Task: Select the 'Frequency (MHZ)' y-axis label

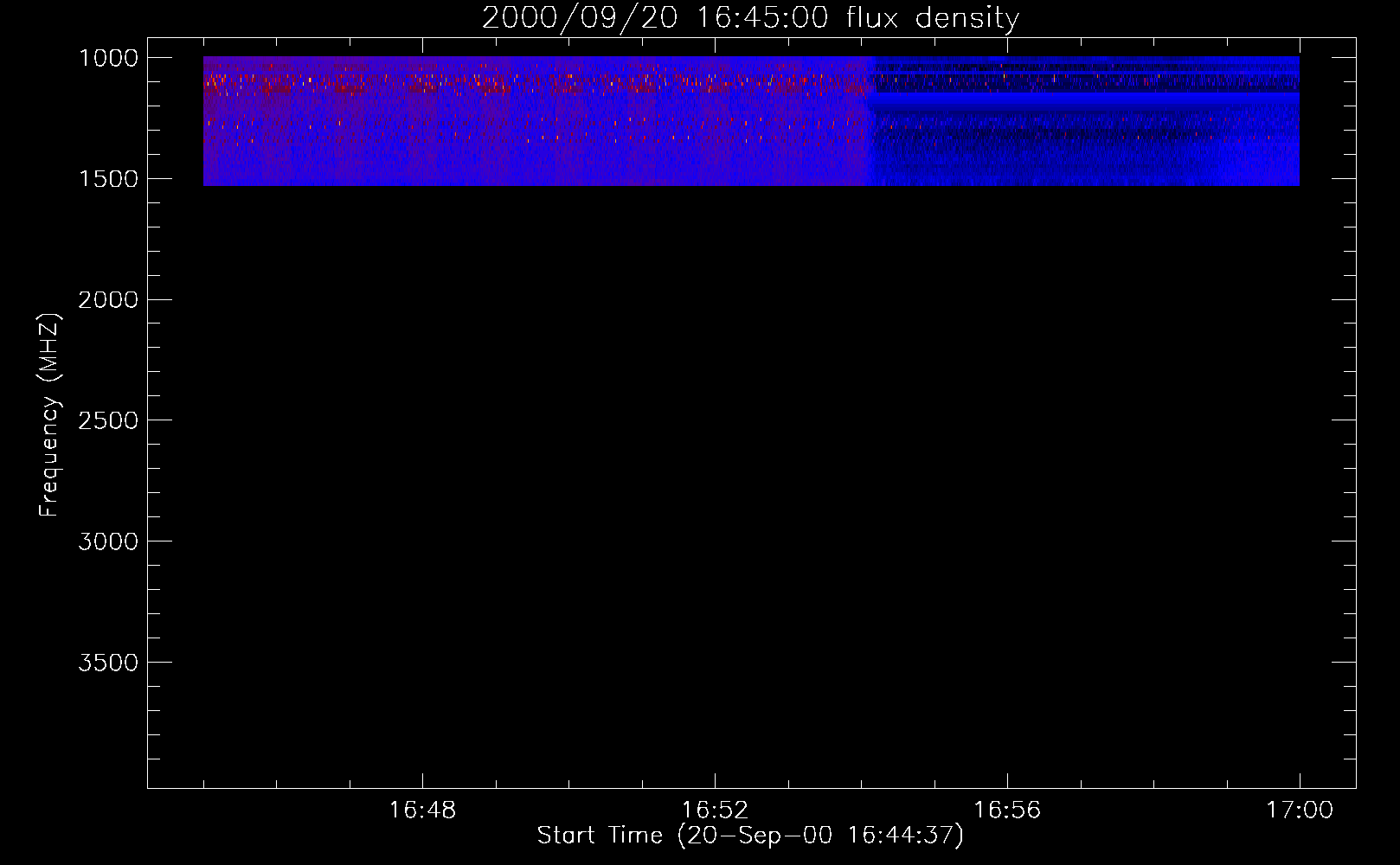Action: [x=49, y=415]
